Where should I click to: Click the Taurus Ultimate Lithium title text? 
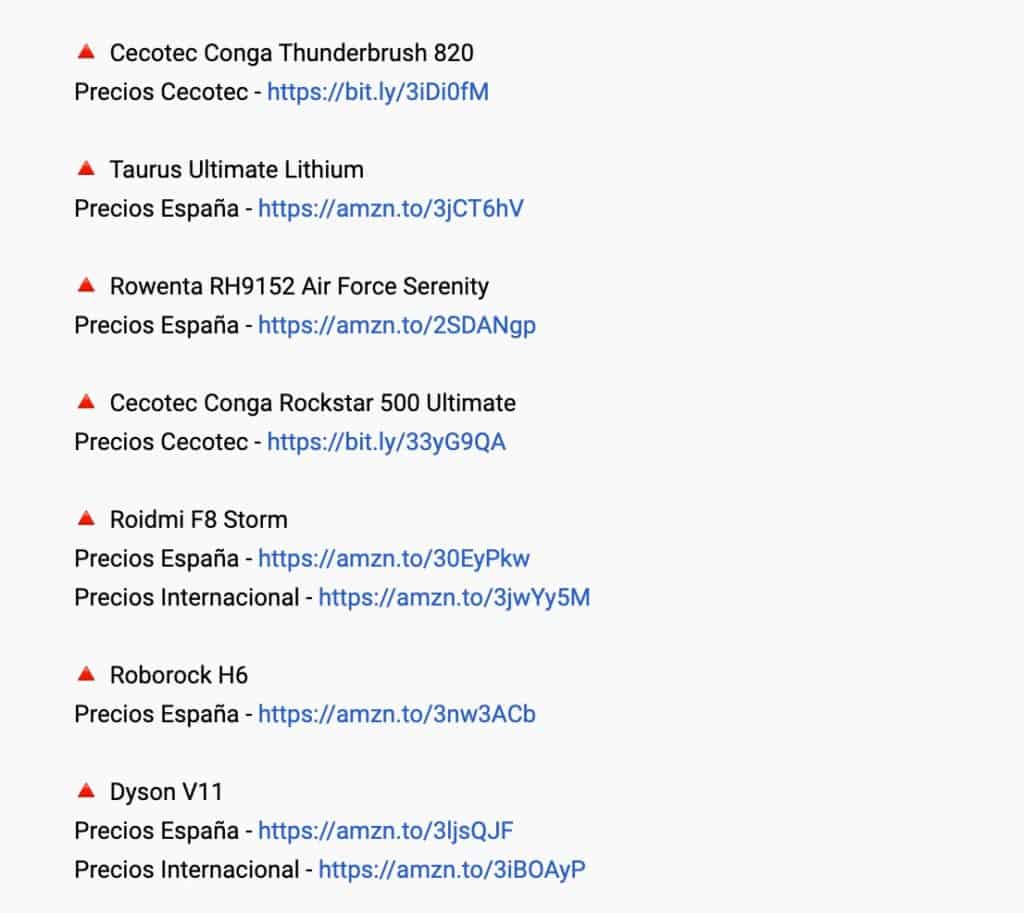pyautogui.click(x=236, y=170)
